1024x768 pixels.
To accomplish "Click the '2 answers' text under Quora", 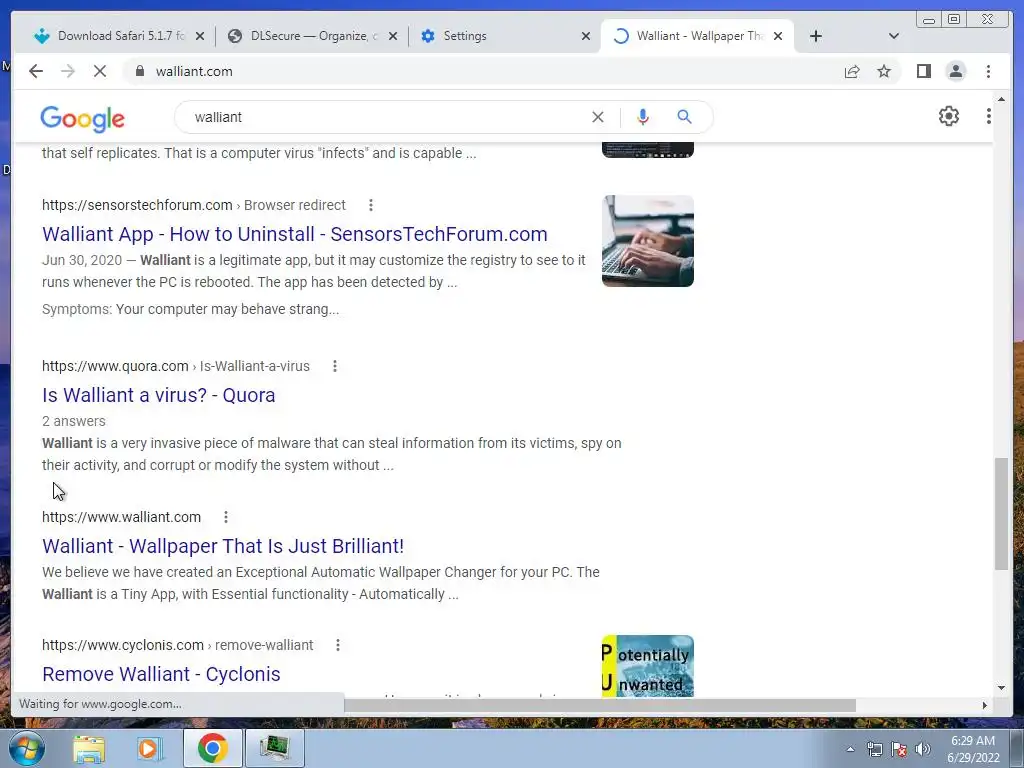I will click(74, 421).
